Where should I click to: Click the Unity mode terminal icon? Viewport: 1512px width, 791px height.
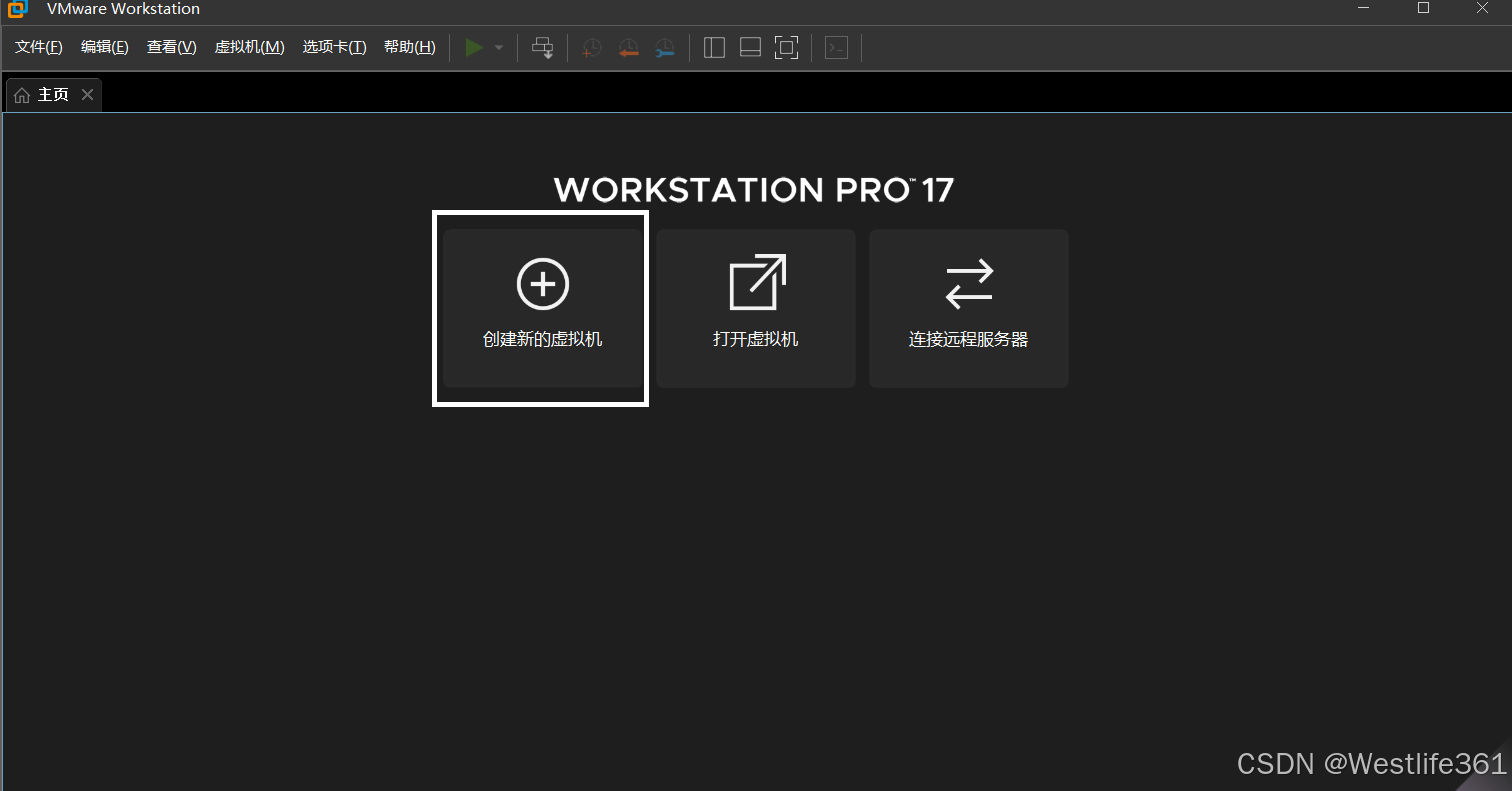click(x=836, y=47)
